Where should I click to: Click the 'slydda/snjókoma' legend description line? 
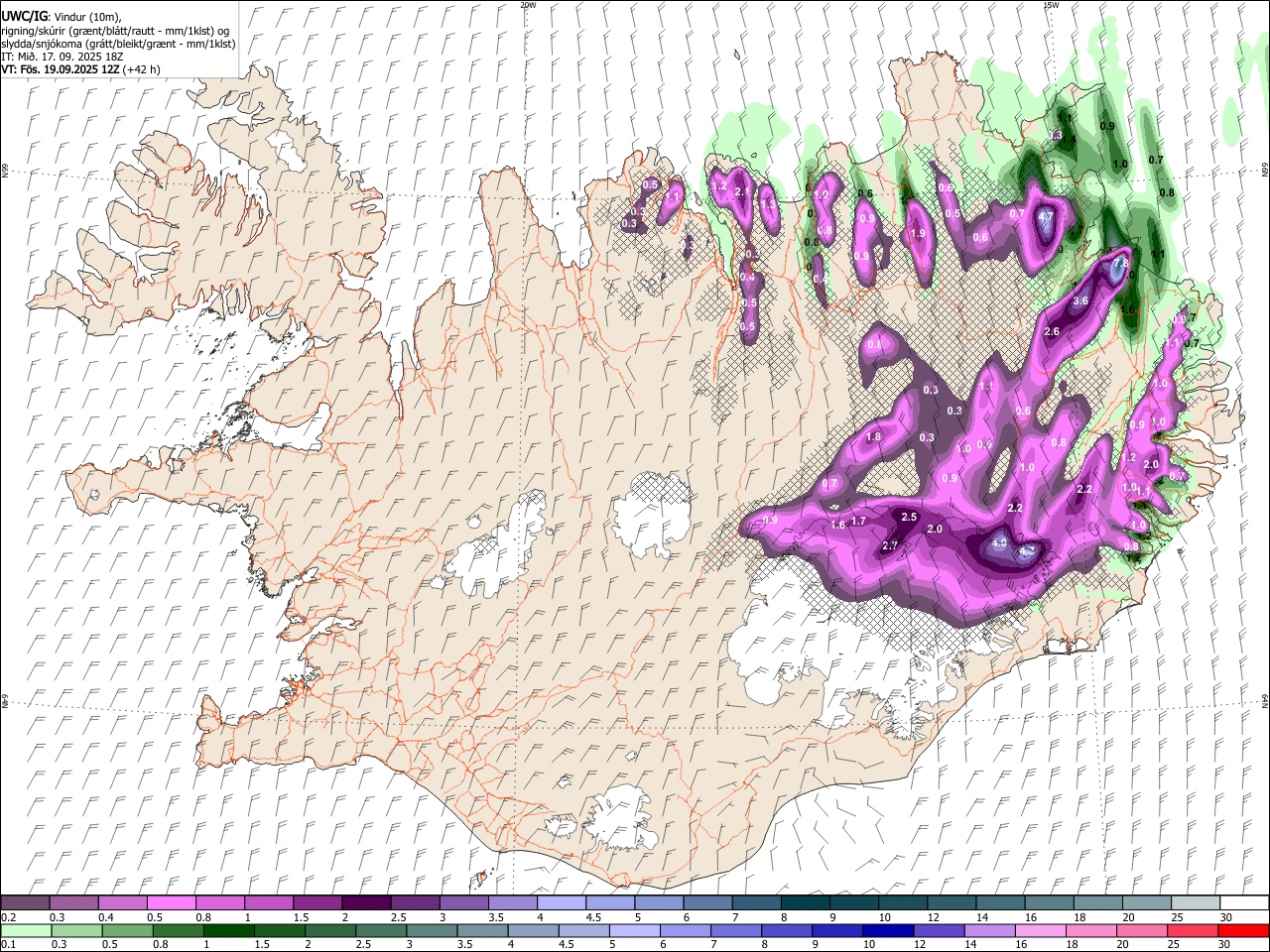click(x=118, y=44)
